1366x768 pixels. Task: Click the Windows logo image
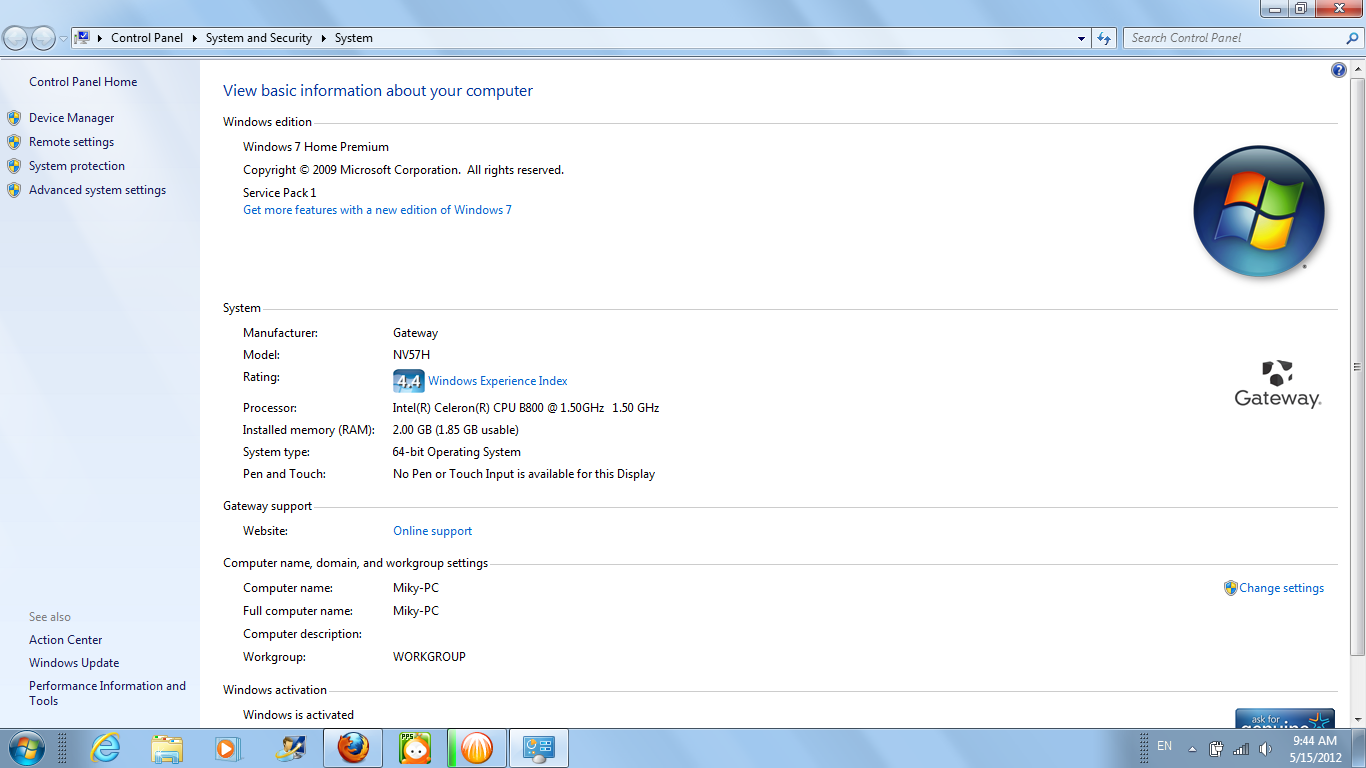click(1259, 212)
